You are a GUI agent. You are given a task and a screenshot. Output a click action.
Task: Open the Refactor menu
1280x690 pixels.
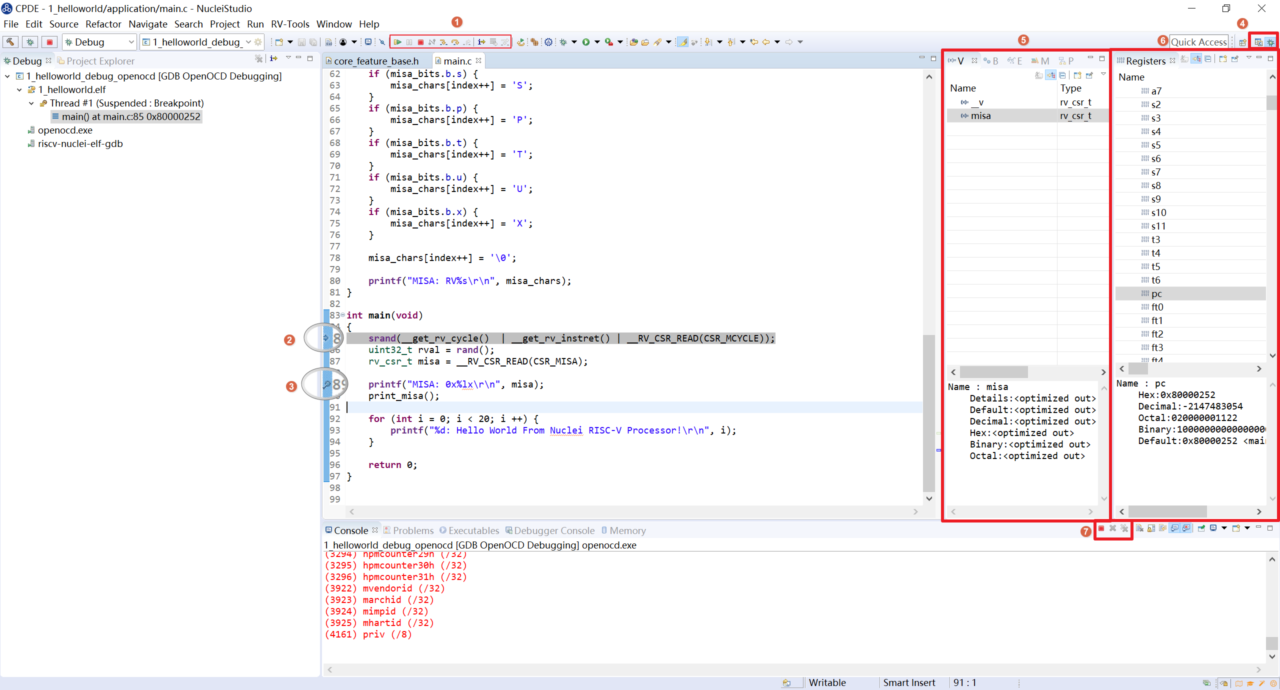click(104, 24)
